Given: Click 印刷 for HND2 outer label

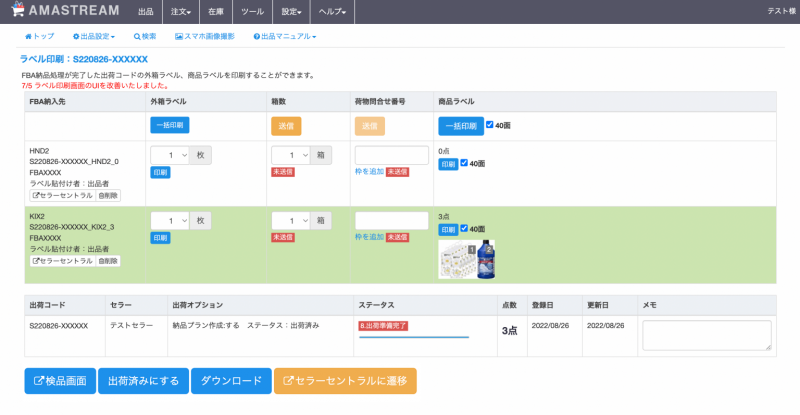Looking at the screenshot, I should pos(160,173).
